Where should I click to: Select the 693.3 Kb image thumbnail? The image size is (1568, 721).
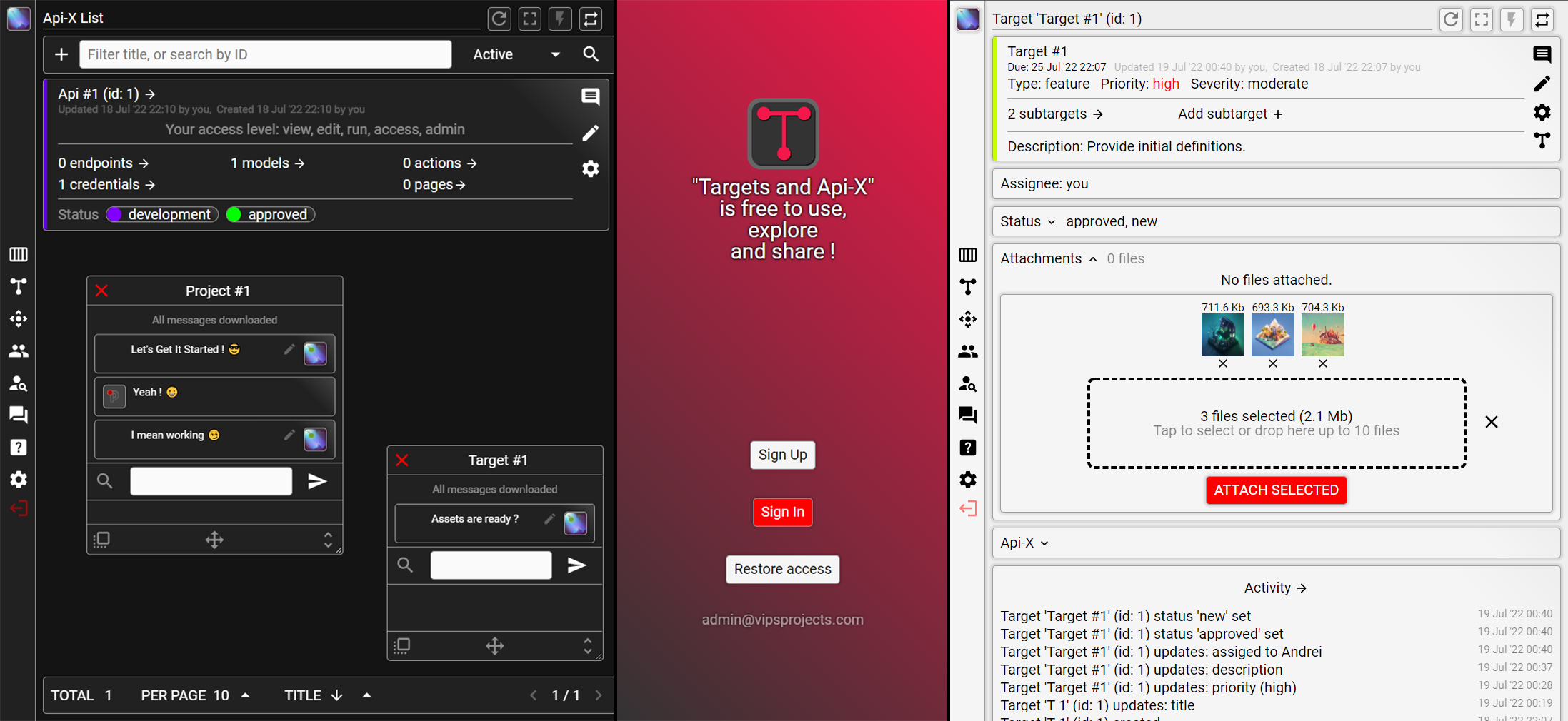click(x=1272, y=335)
